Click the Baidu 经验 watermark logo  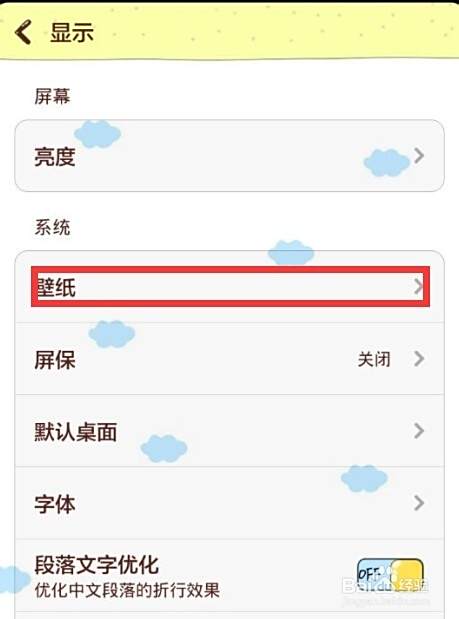385,585
